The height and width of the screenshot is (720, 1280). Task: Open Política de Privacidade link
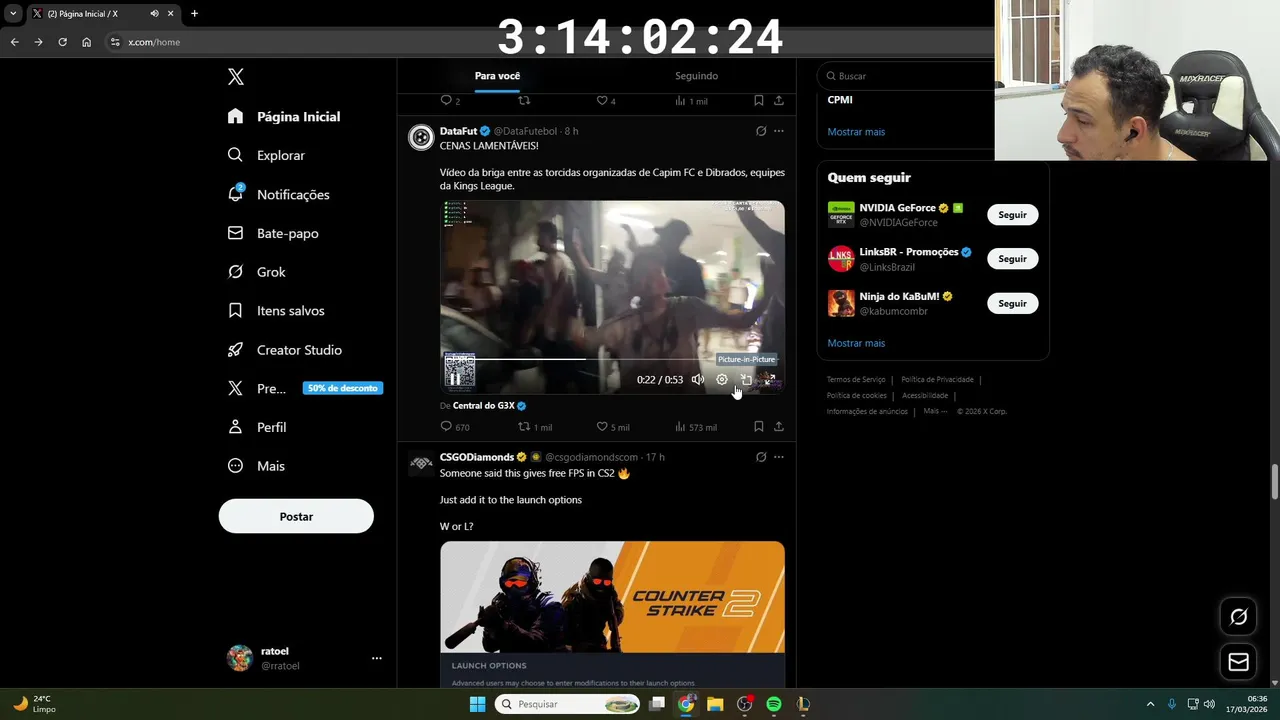(x=937, y=380)
